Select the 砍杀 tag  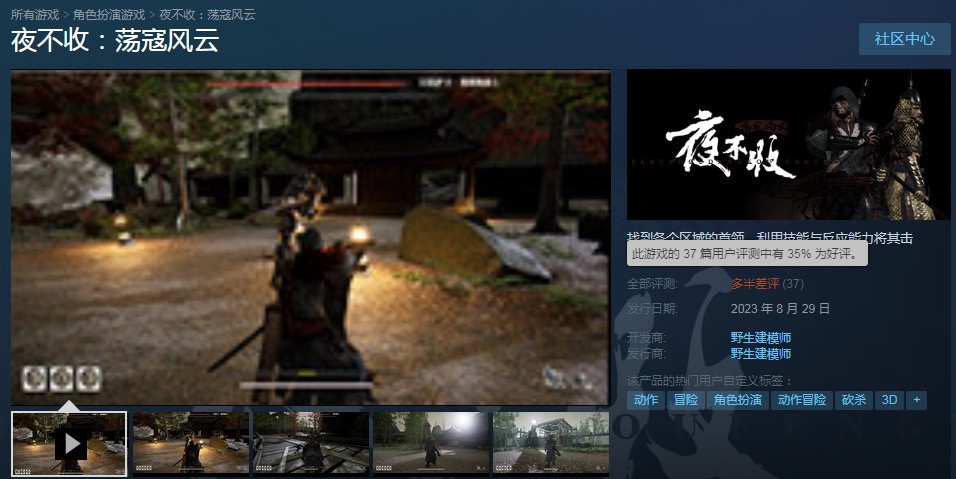(x=853, y=400)
